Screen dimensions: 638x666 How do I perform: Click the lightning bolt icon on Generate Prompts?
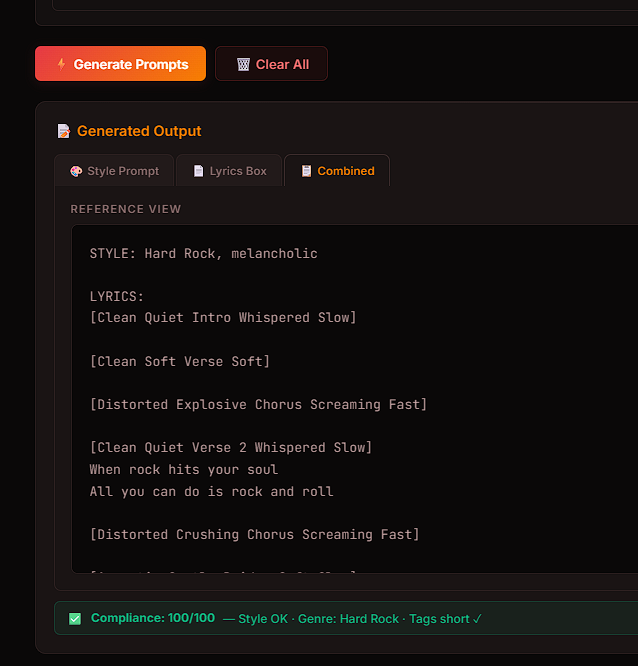(x=61, y=64)
